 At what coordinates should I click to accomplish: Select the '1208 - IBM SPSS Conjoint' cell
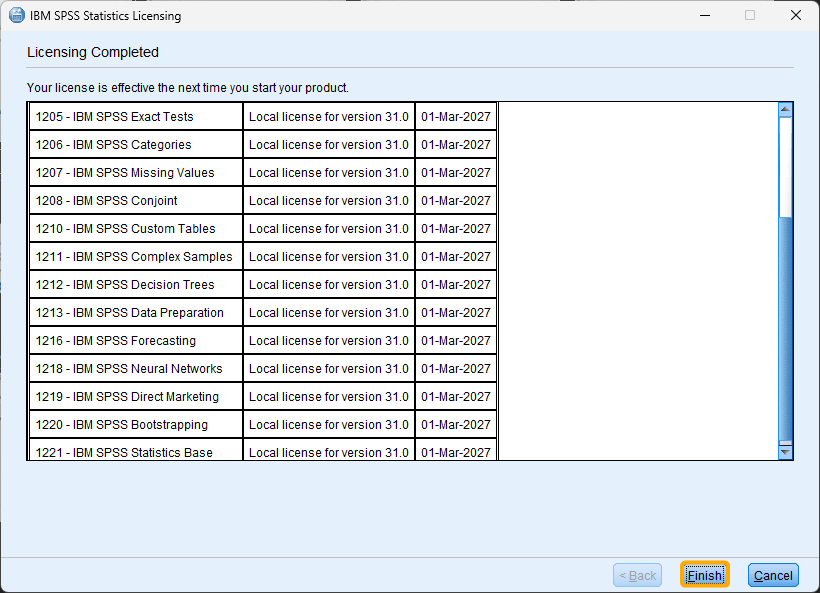pos(136,200)
